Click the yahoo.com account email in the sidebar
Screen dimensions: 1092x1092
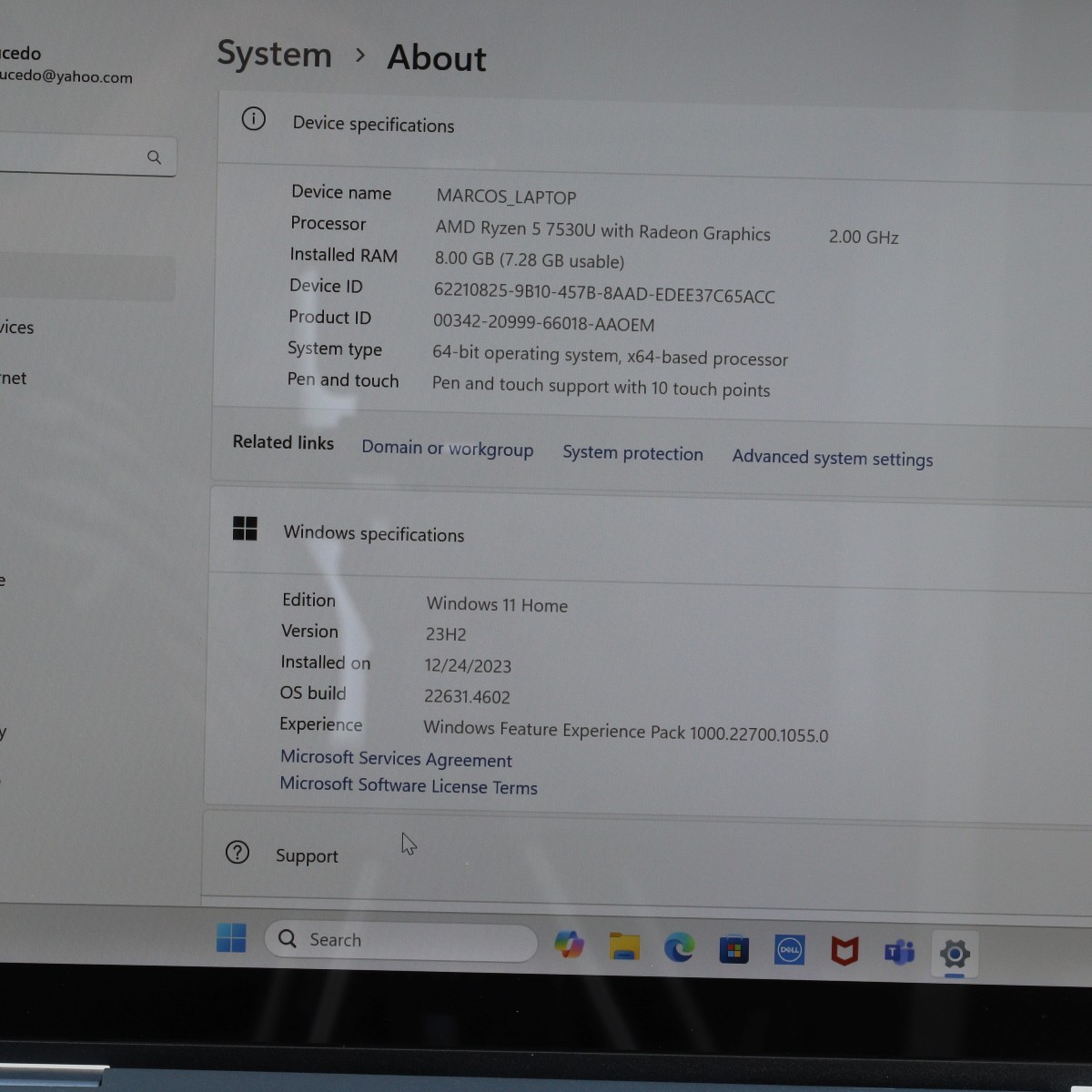pos(66,76)
